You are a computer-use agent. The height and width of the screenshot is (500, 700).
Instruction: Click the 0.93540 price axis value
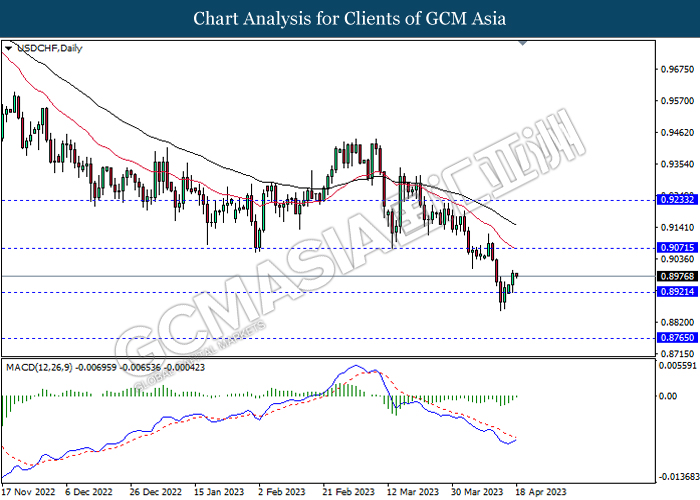point(677,164)
